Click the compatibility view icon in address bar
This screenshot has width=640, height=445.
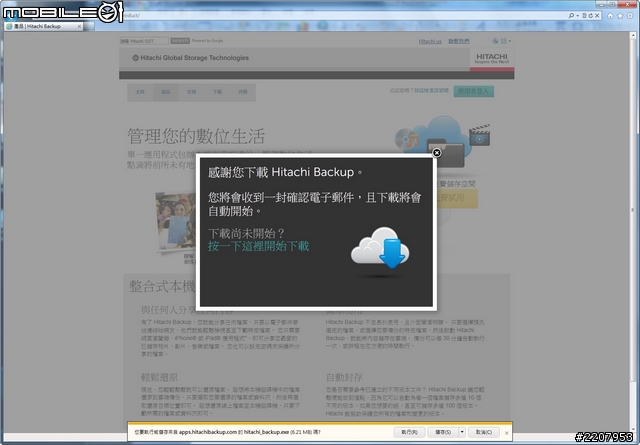(x=584, y=16)
